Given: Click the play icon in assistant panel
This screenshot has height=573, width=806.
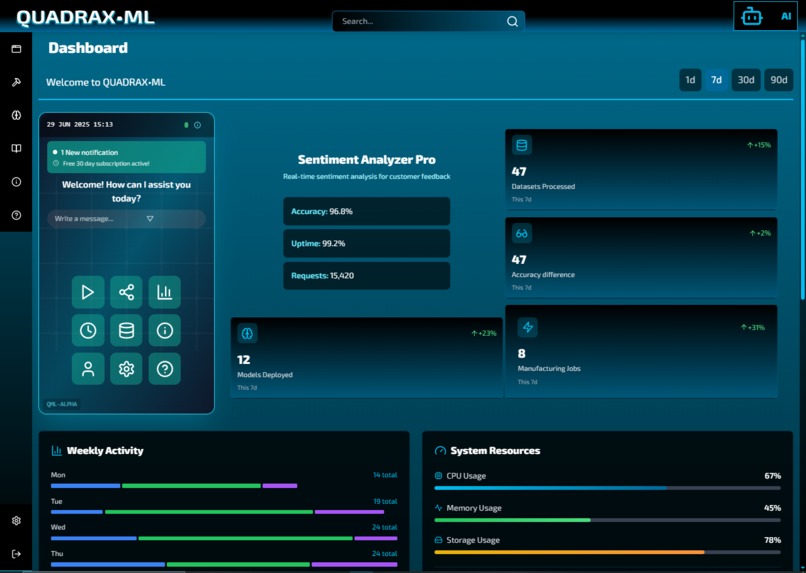Looking at the screenshot, I should tap(88, 292).
